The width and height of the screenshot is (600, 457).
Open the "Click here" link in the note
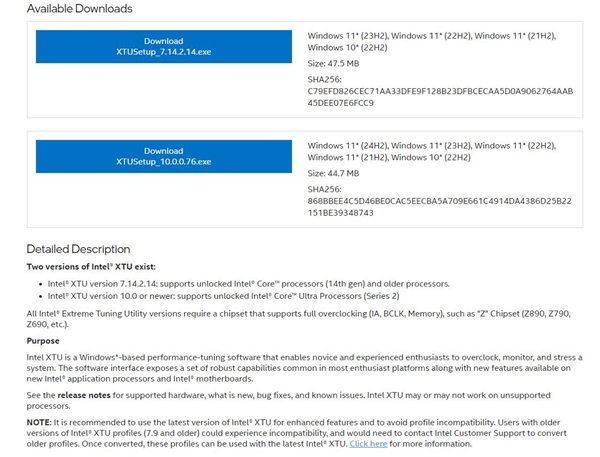368,443
